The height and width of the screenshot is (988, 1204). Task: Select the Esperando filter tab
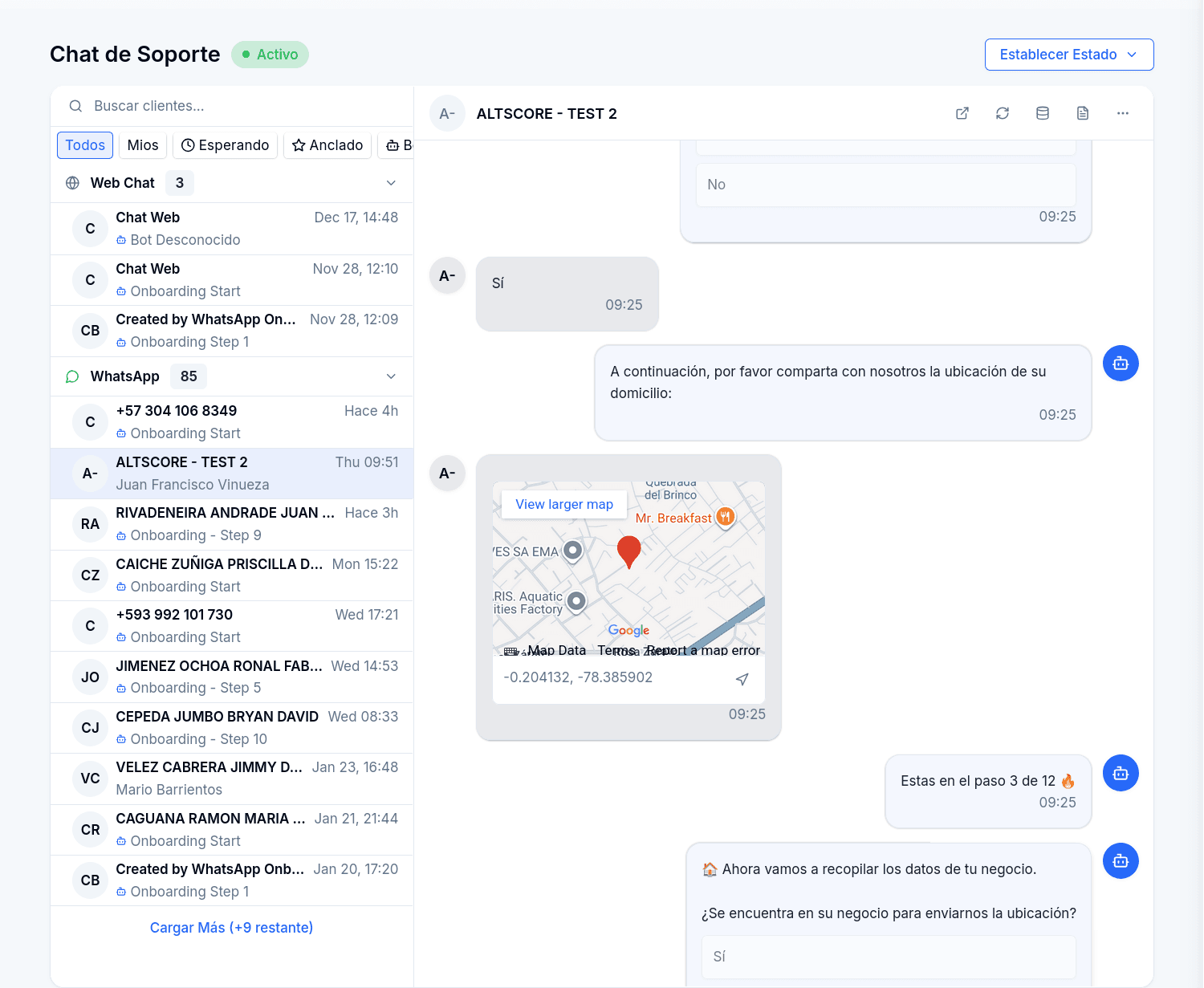pos(225,145)
